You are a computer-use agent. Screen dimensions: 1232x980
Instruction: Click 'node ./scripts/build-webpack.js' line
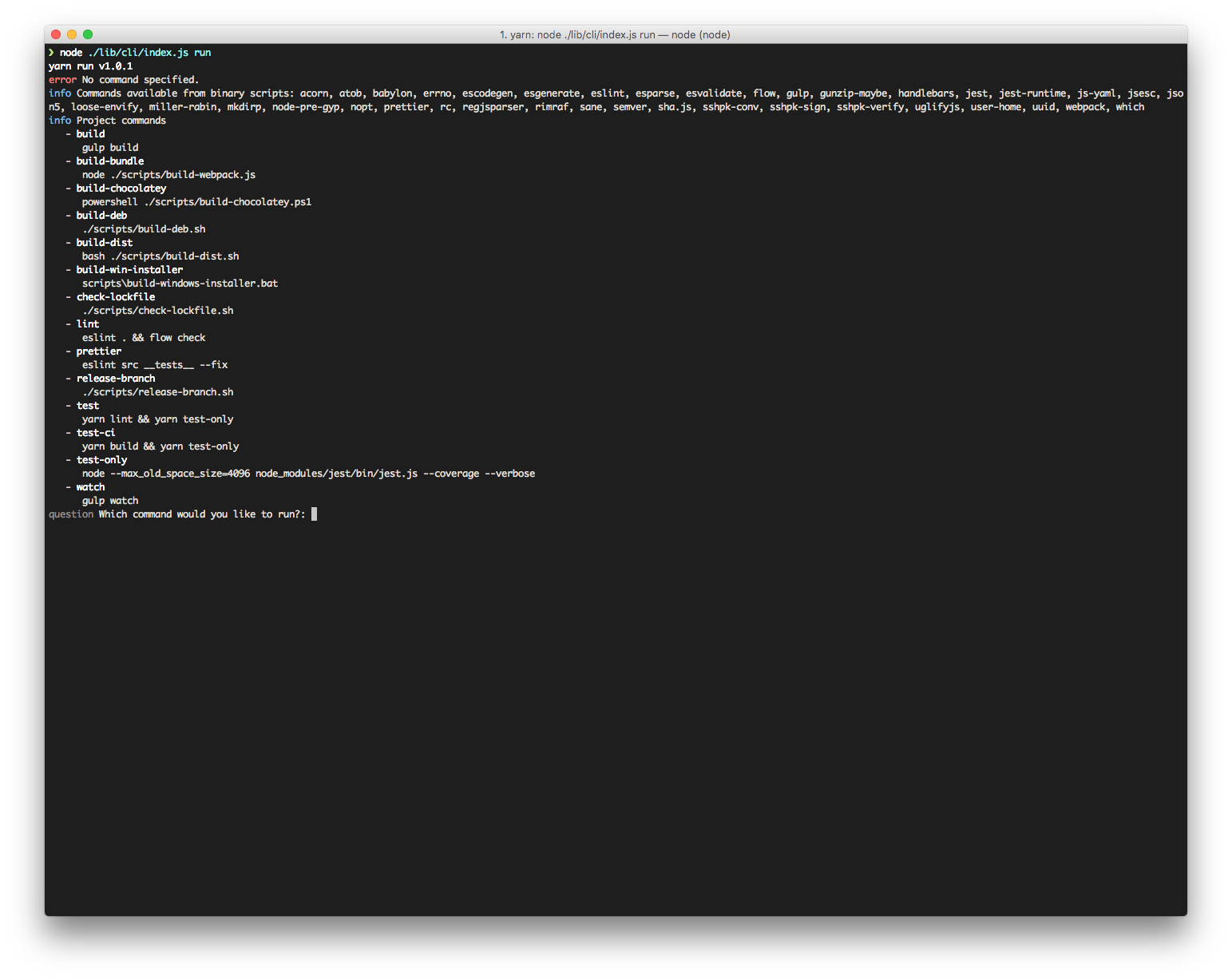[x=168, y=175]
